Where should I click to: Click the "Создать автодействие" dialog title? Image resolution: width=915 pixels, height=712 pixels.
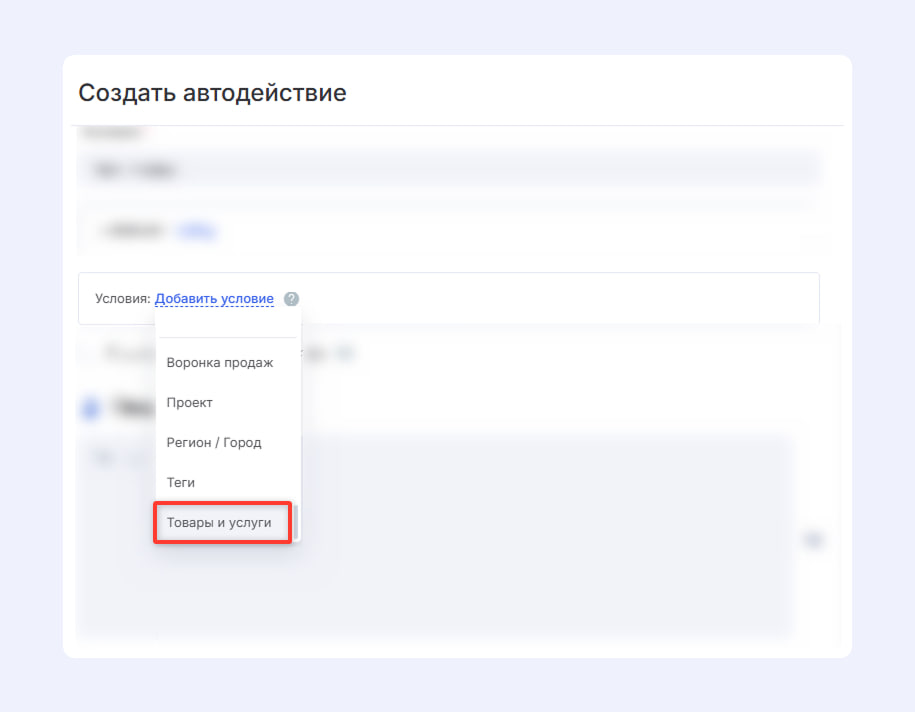(x=212, y=93)
